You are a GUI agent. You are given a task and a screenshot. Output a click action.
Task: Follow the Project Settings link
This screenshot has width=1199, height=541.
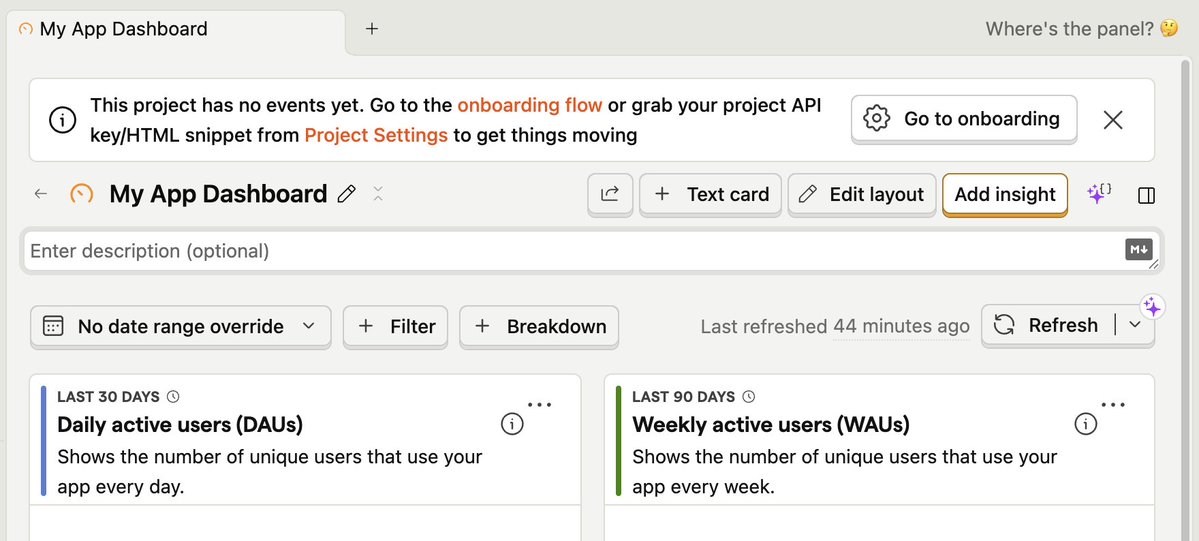coord(376,135)
